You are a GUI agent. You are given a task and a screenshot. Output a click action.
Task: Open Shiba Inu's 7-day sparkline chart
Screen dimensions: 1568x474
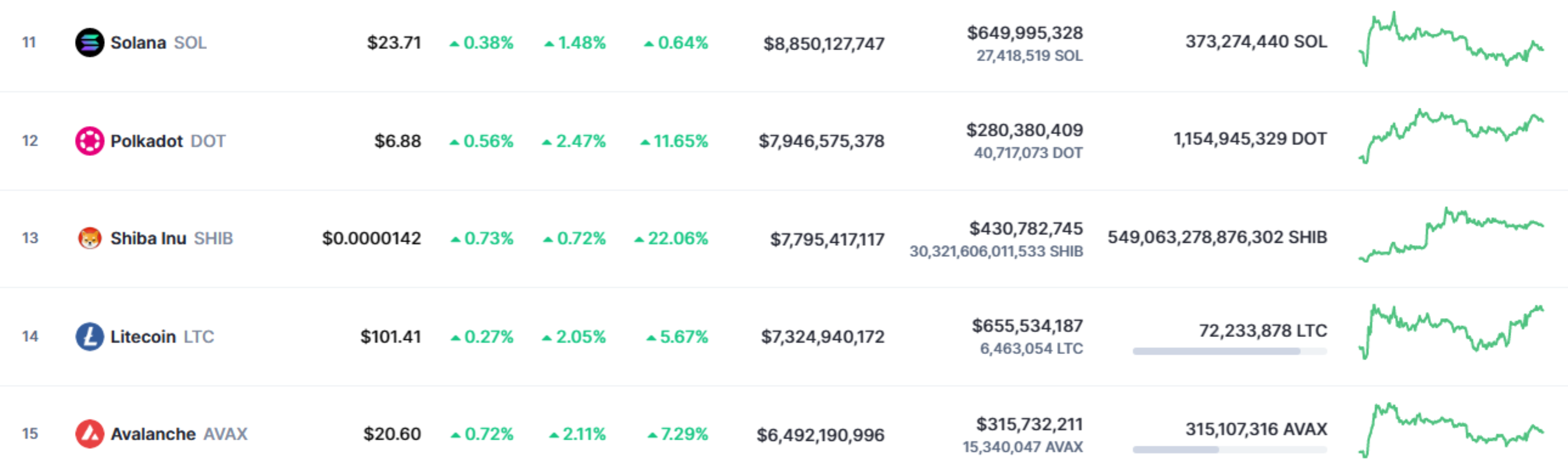pyautogui.click(x=1451, y=235)
